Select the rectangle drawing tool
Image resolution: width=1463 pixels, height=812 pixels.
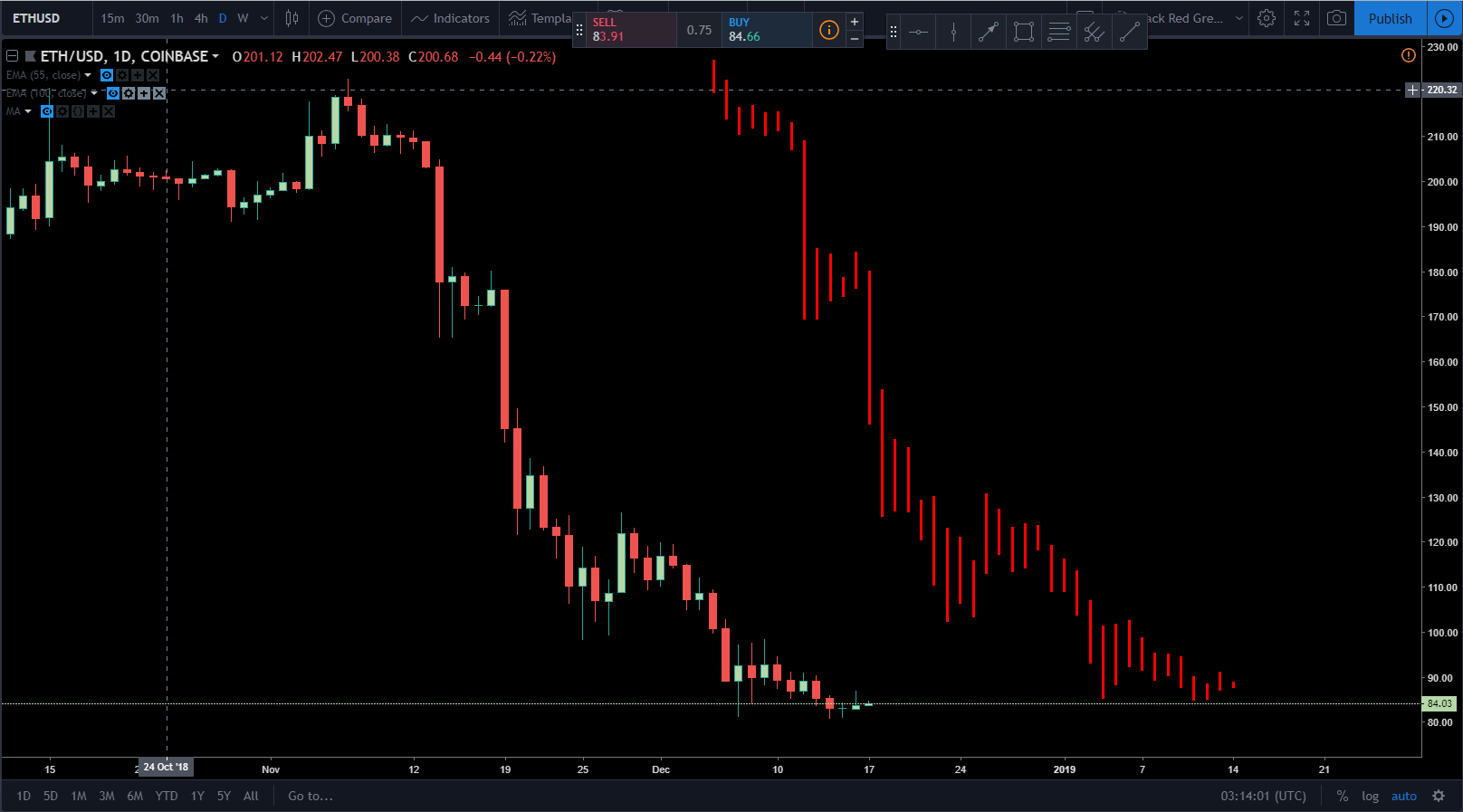point(1024,33)
